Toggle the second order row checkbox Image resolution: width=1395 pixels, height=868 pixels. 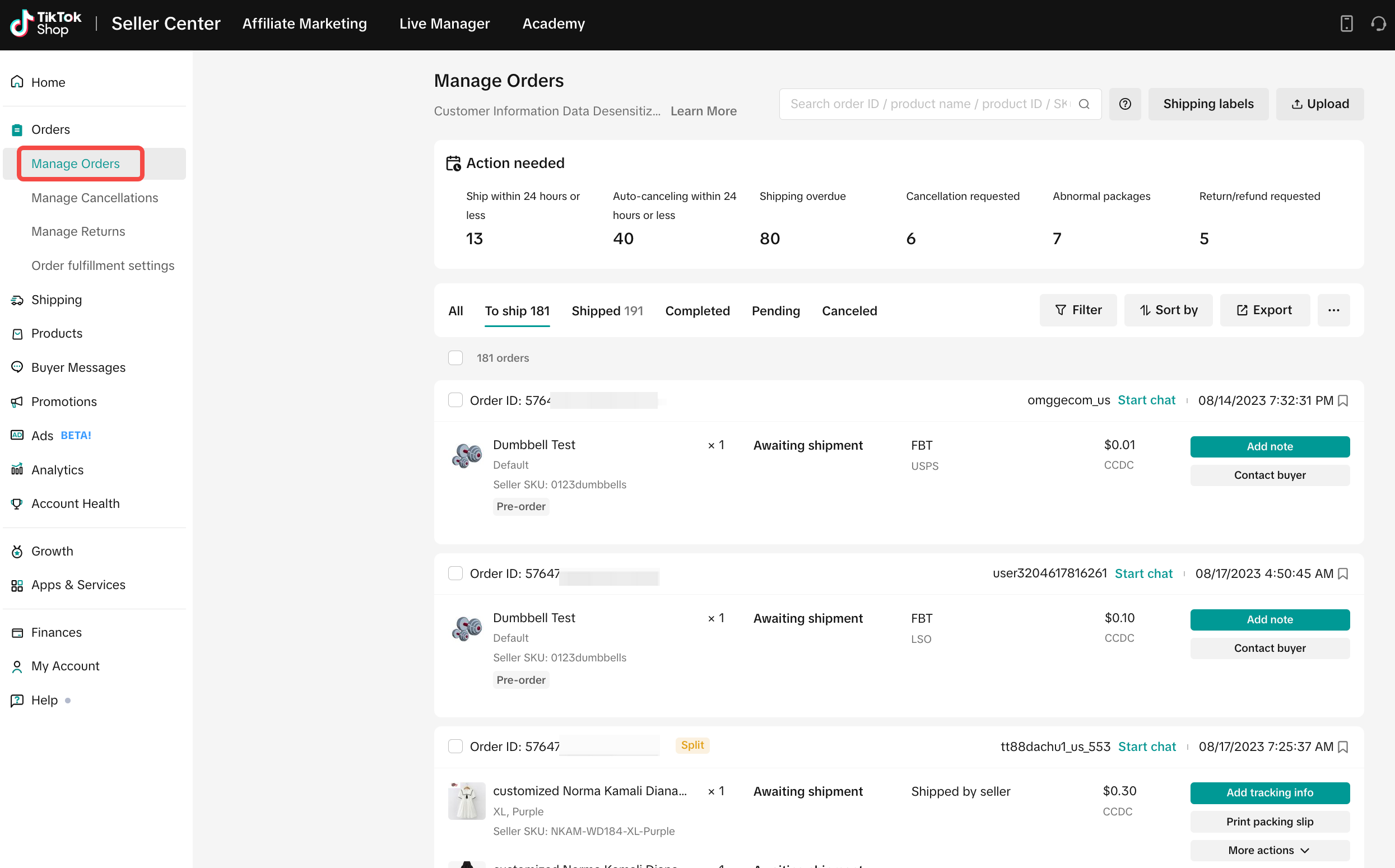(x=455, y=573)
